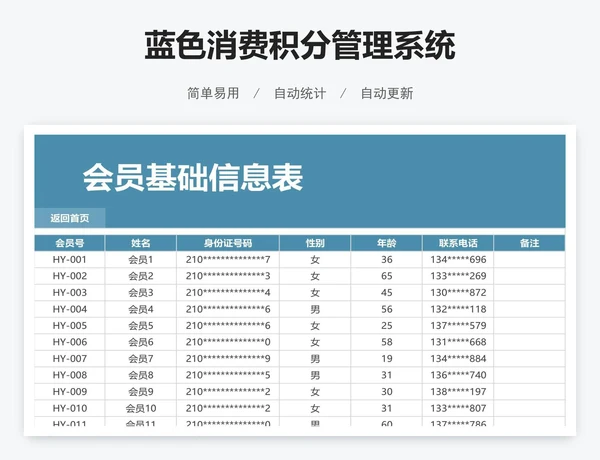
Task: Select name cell 会员3
Action: [x=141, y=292]
